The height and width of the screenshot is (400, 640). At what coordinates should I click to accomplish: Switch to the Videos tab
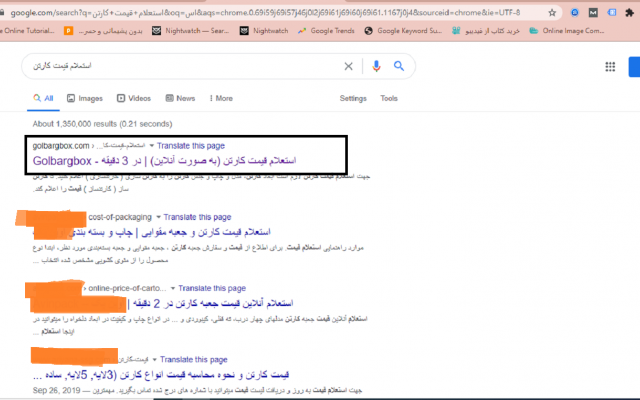point(134,98)
